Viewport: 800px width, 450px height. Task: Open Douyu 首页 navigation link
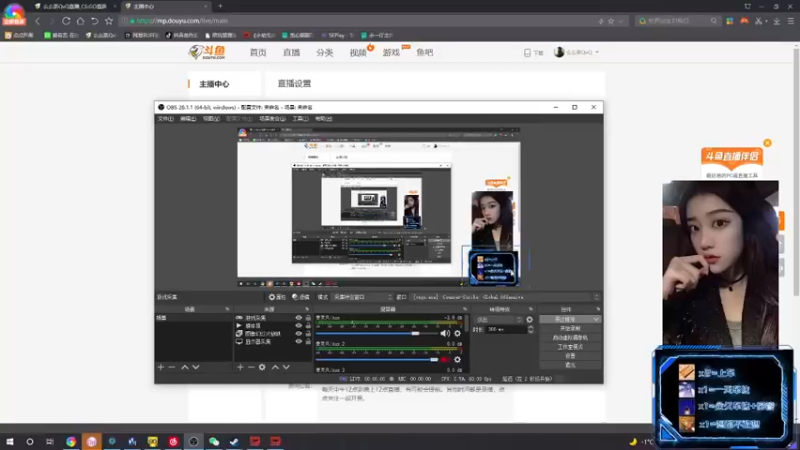[x=258, y=53]
